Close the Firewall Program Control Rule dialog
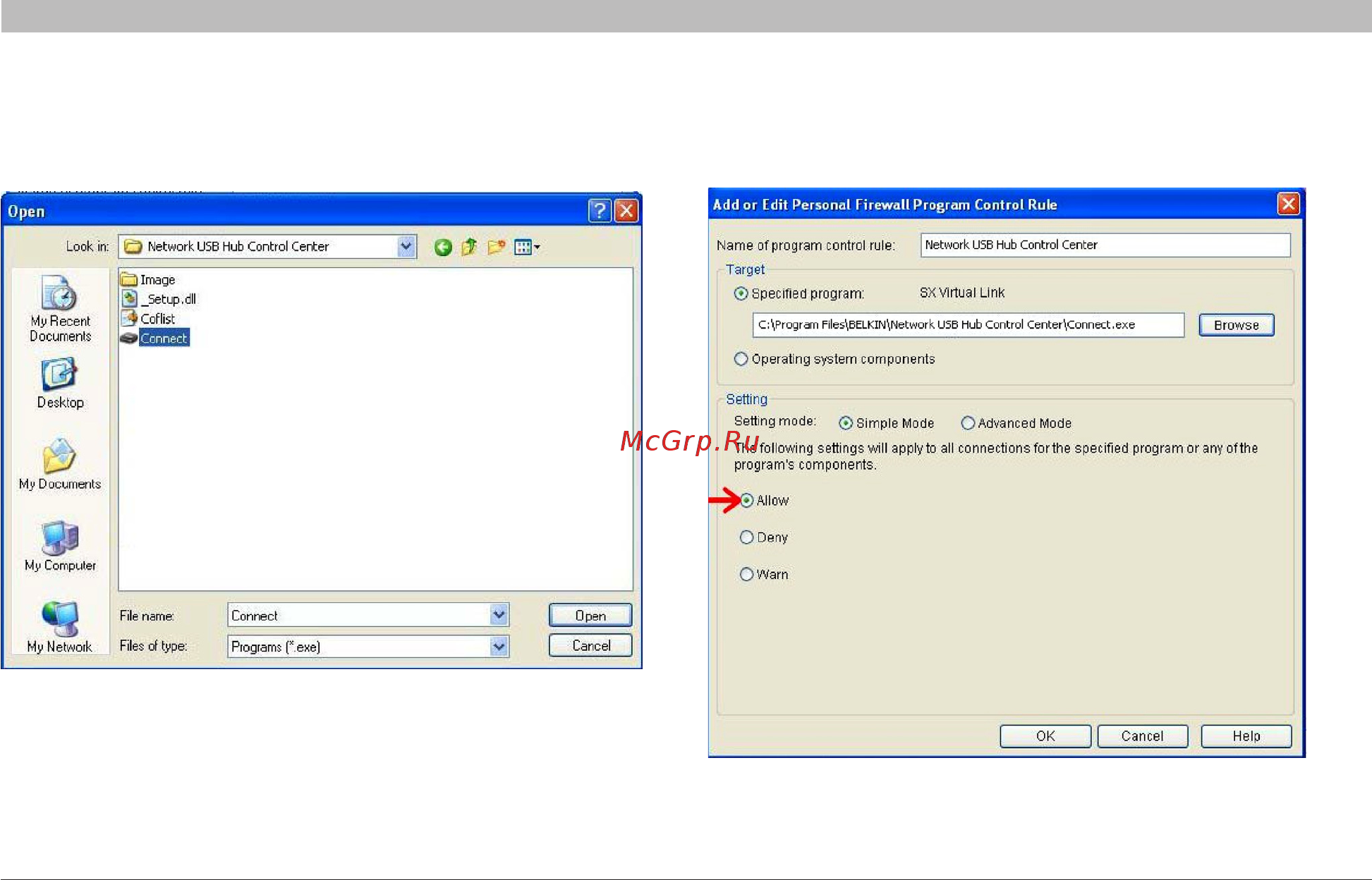Image resolution: width=1372 pixels, height=880 pixels. pyautogui.click(x=1288, y=204)
